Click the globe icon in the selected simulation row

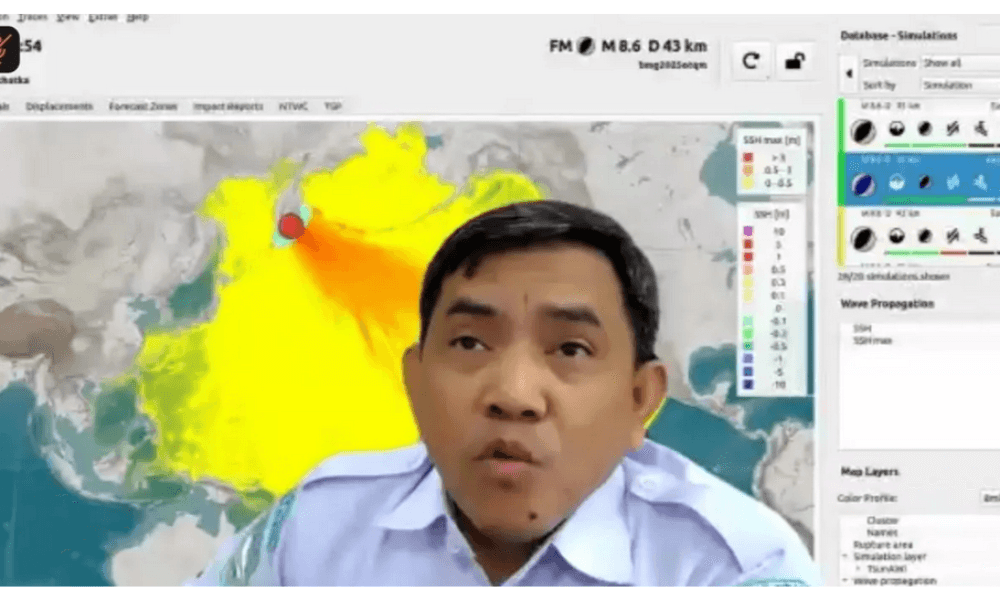tap(896, 182)
